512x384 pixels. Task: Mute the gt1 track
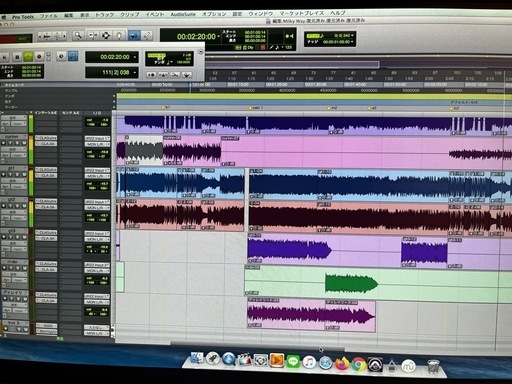coord(24,174)
